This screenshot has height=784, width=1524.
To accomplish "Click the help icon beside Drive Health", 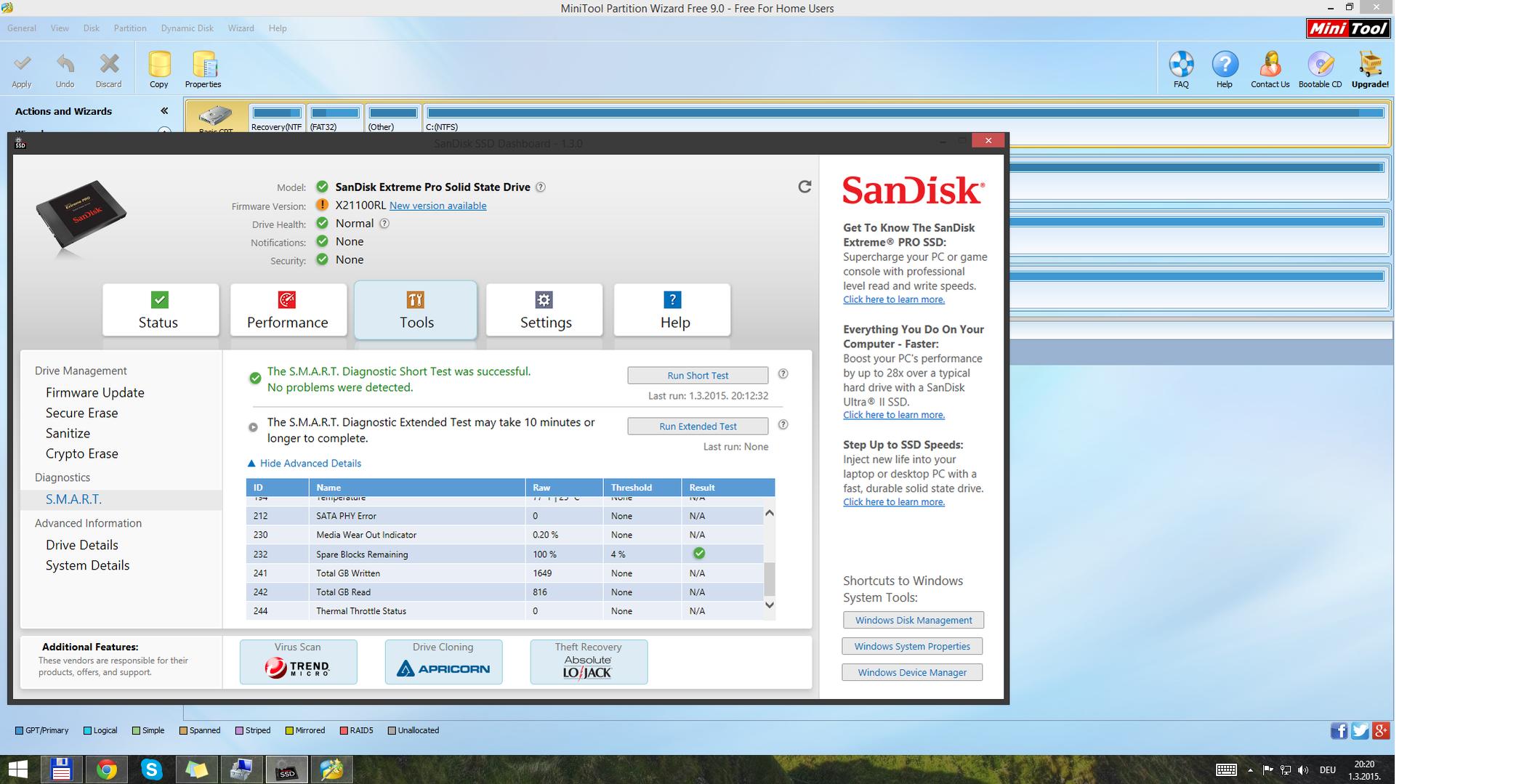I will click(x=384, y=224).
